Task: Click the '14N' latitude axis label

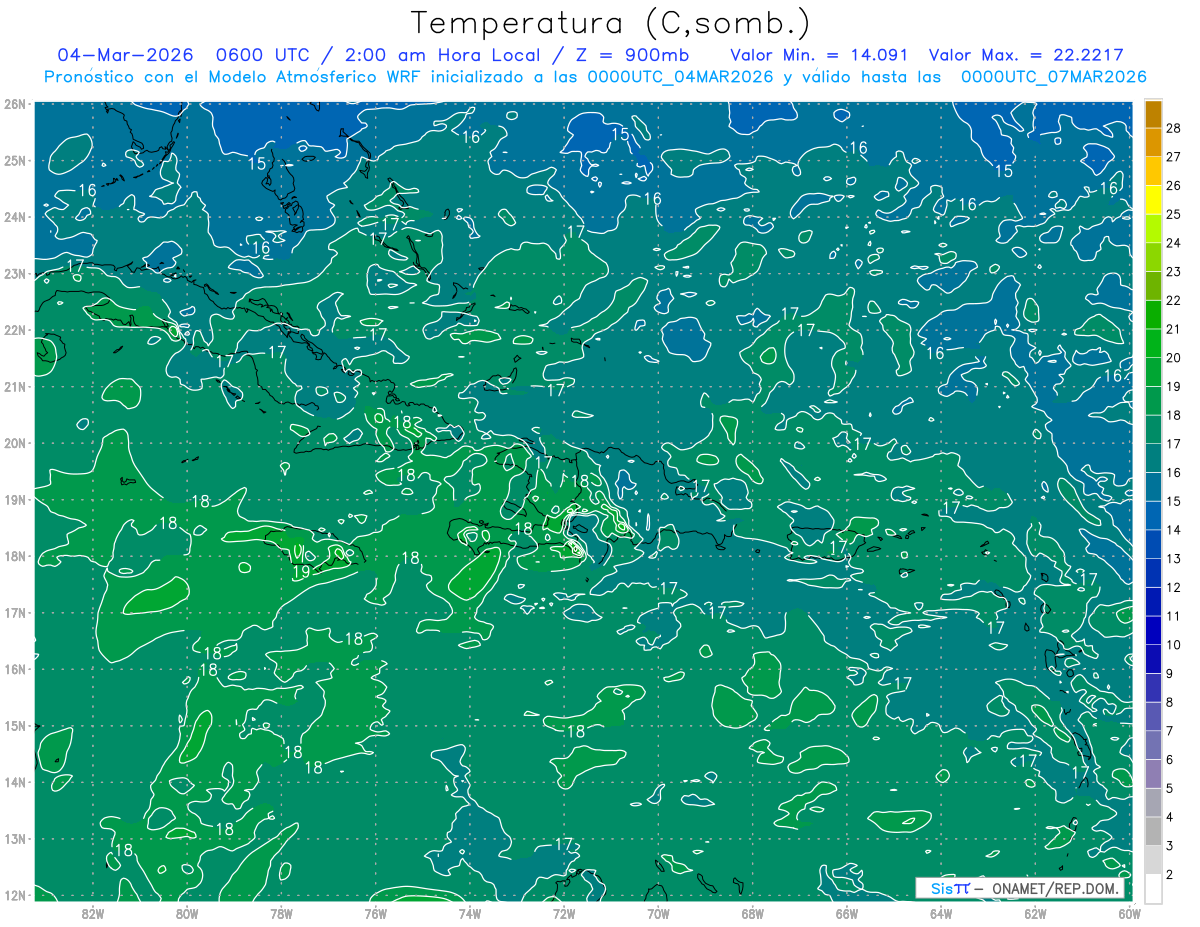Action: click(x=14, y=782)
